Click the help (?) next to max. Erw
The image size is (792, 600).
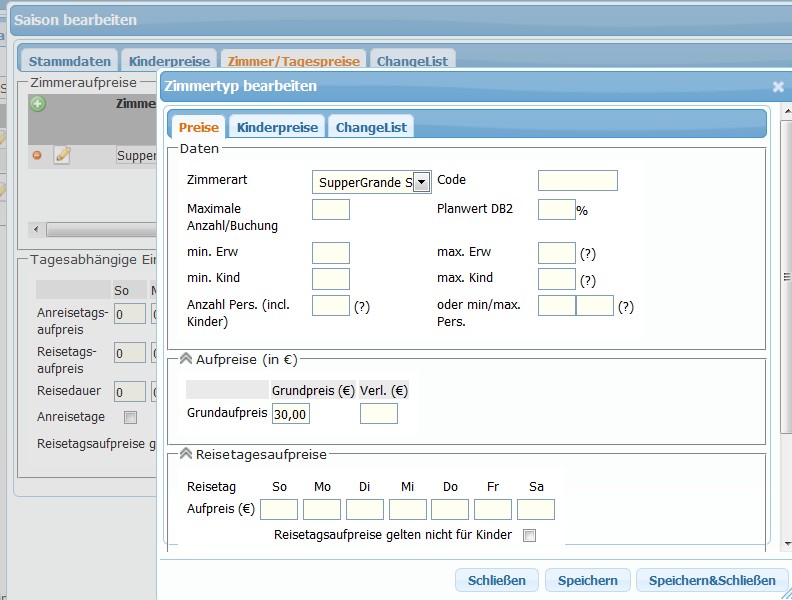[588, 254]
